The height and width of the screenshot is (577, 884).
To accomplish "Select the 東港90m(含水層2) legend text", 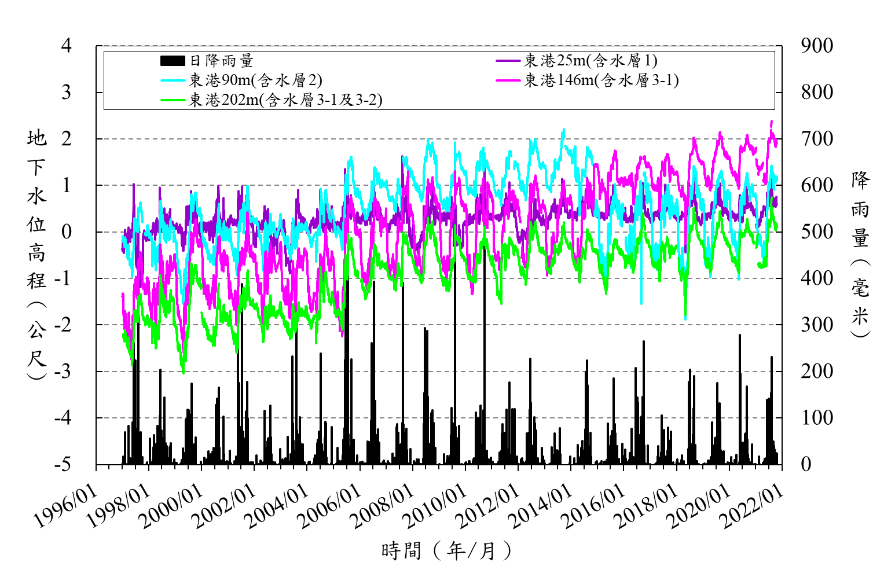I will [256, 80].
